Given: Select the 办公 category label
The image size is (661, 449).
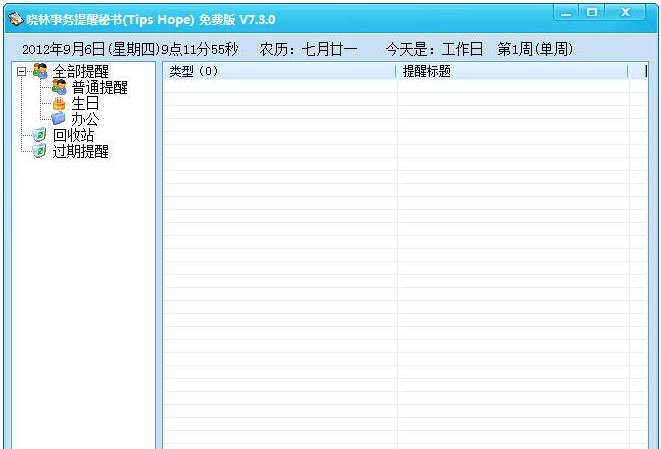Looking at the screenshot, I should (85, 119).
